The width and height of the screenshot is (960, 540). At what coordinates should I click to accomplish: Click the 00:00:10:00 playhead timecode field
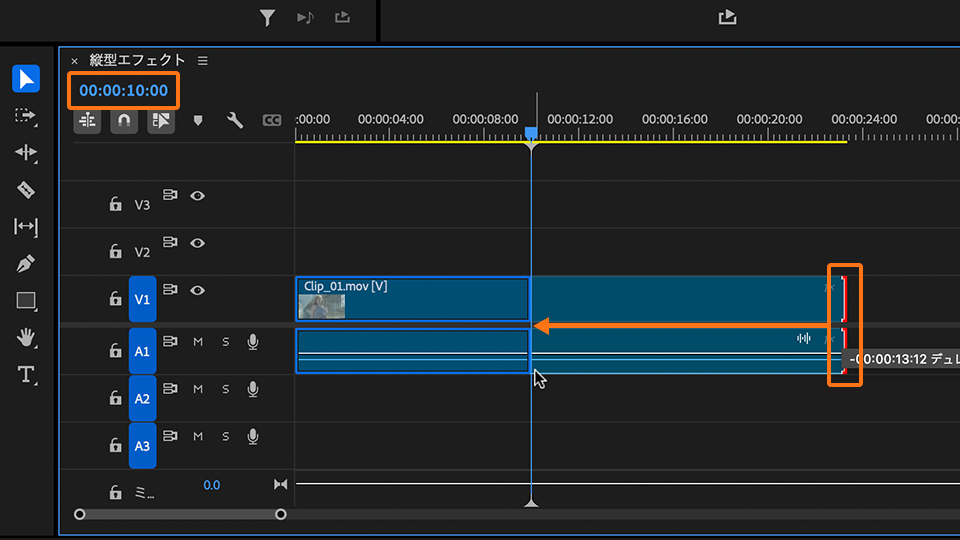[x=124, y=91]
